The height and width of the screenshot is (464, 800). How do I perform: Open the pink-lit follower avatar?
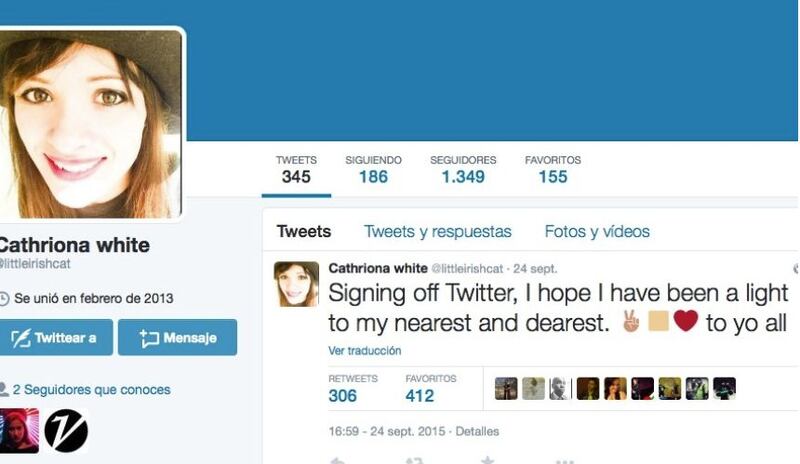tap(18, 430)
